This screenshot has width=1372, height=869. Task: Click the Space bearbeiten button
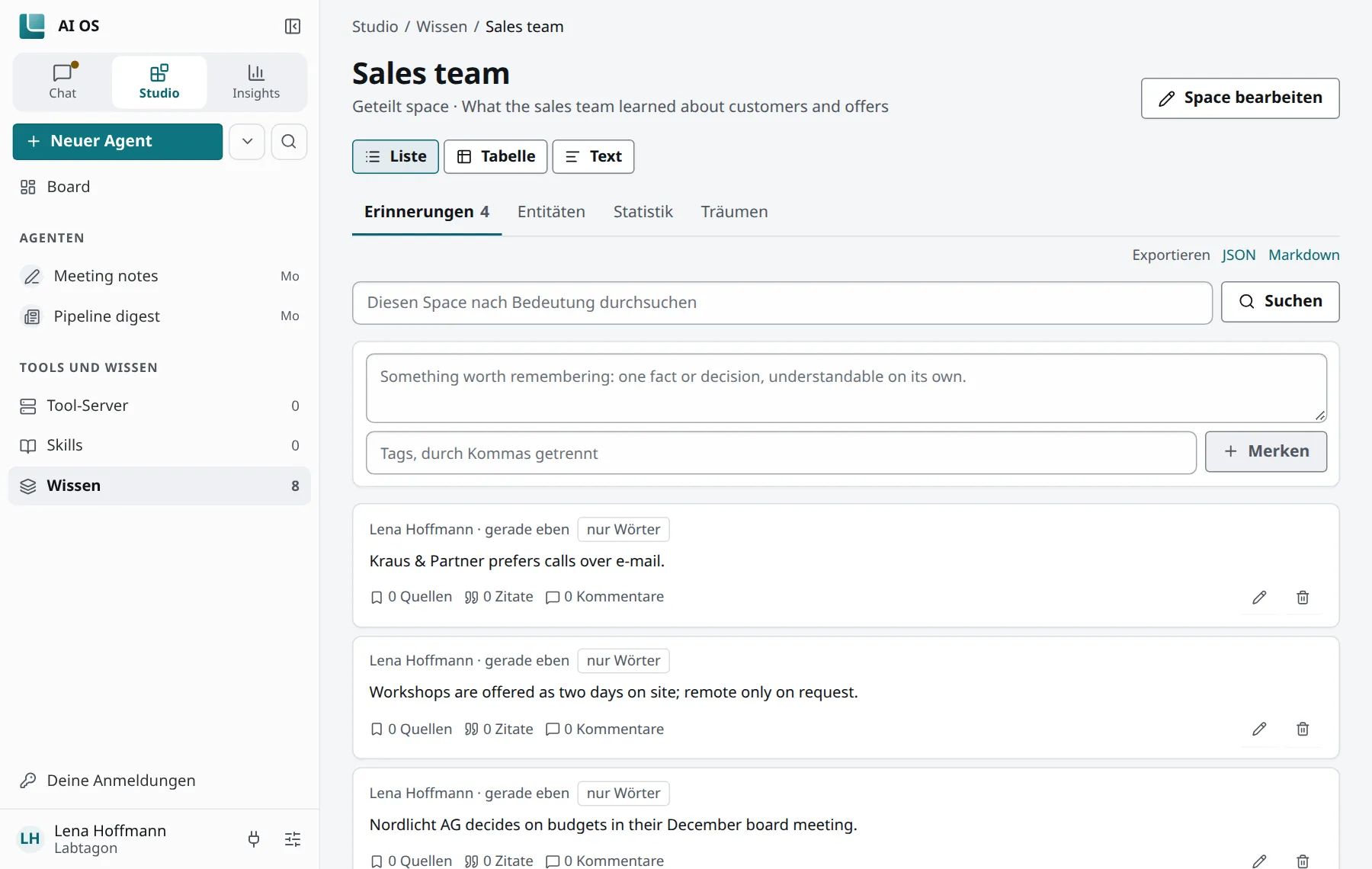pyautogui.click(x=1240, y=98)
